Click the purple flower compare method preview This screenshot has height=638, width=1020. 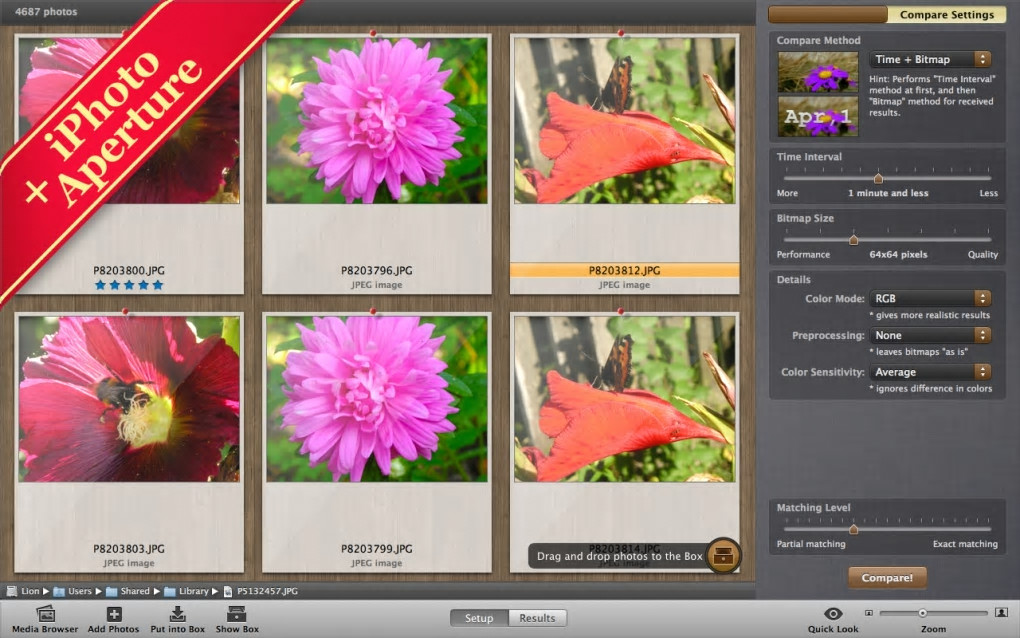pos(818,72)
